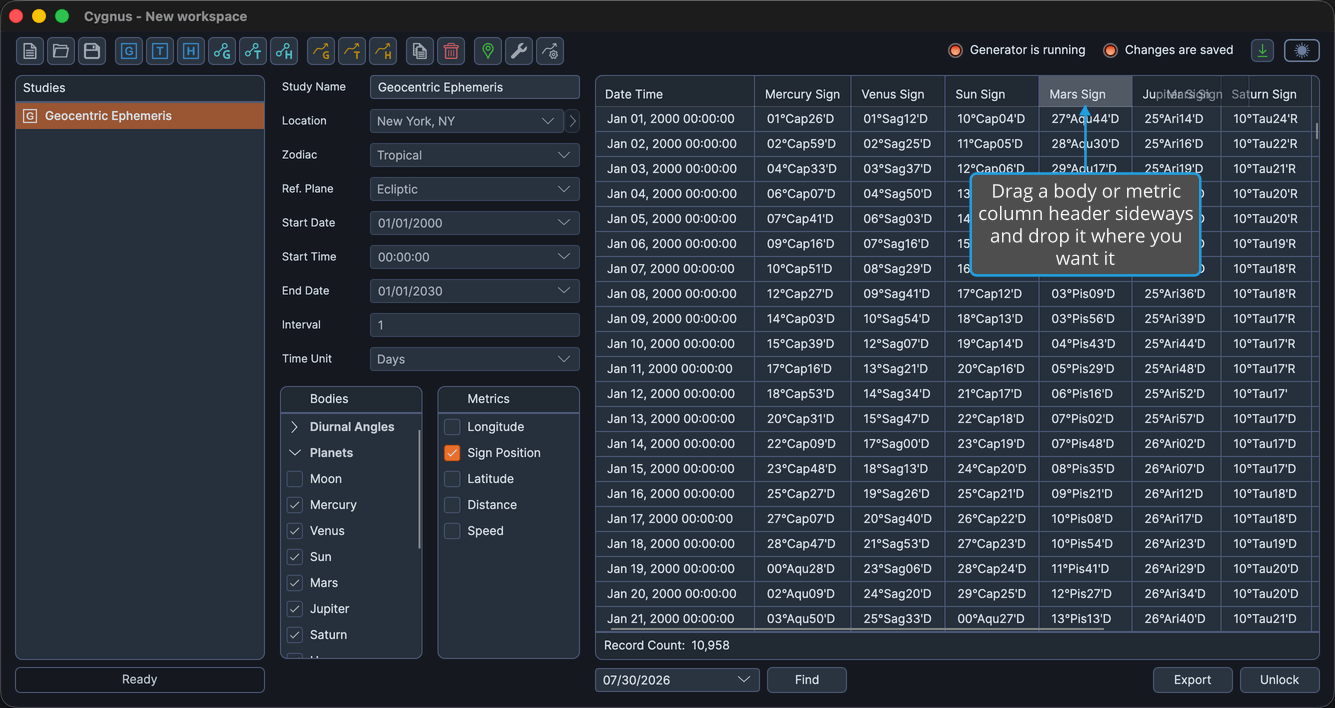Toggle the light/dark theme sun icon
This screenshot has width=1335, height=708.
(1301, 50)
